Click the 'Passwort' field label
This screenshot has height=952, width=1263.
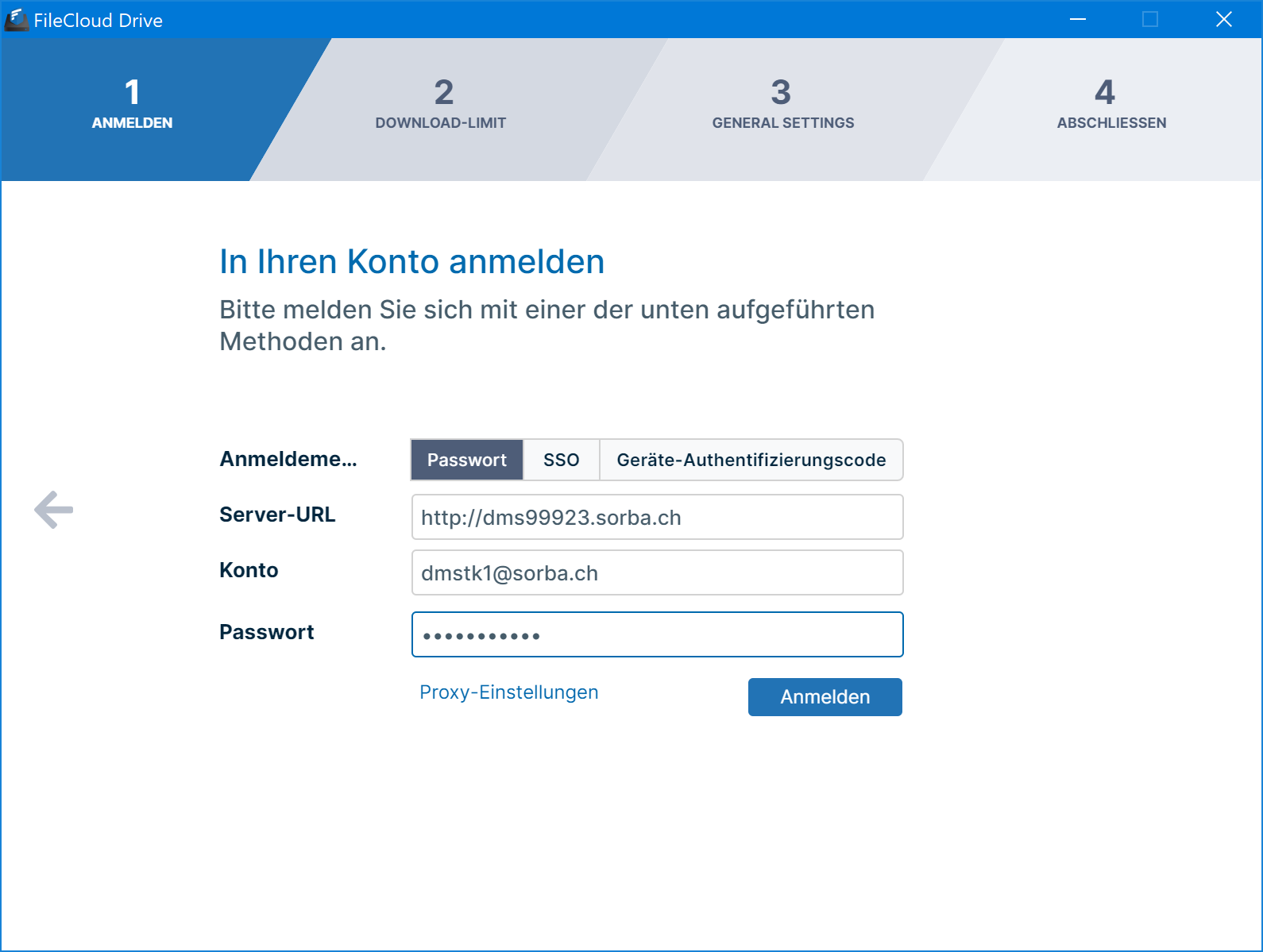click(267, 632)
